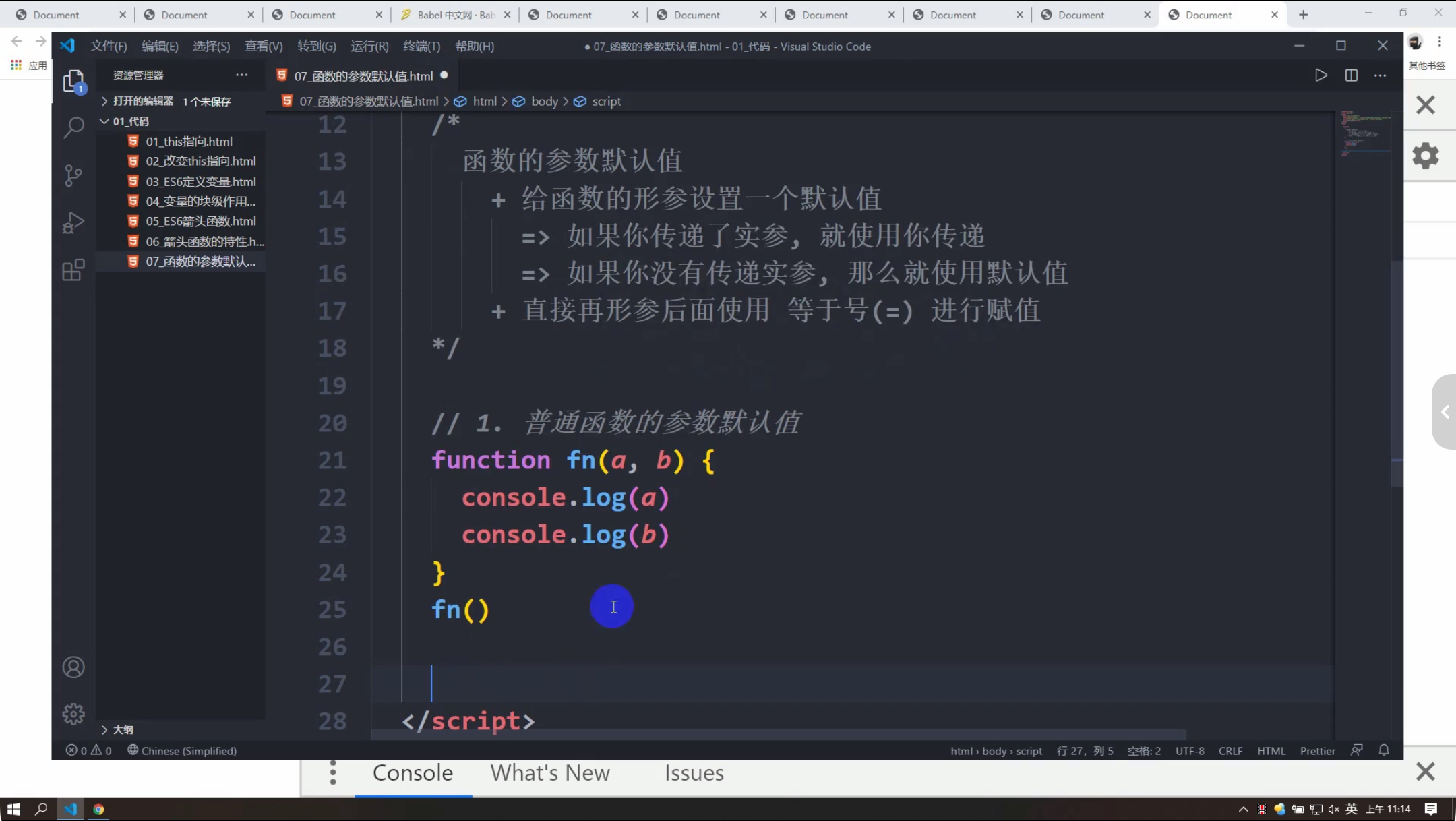
Task: Open 终端(T) menu
Action: pyautogui.click(x=421, y=46)
